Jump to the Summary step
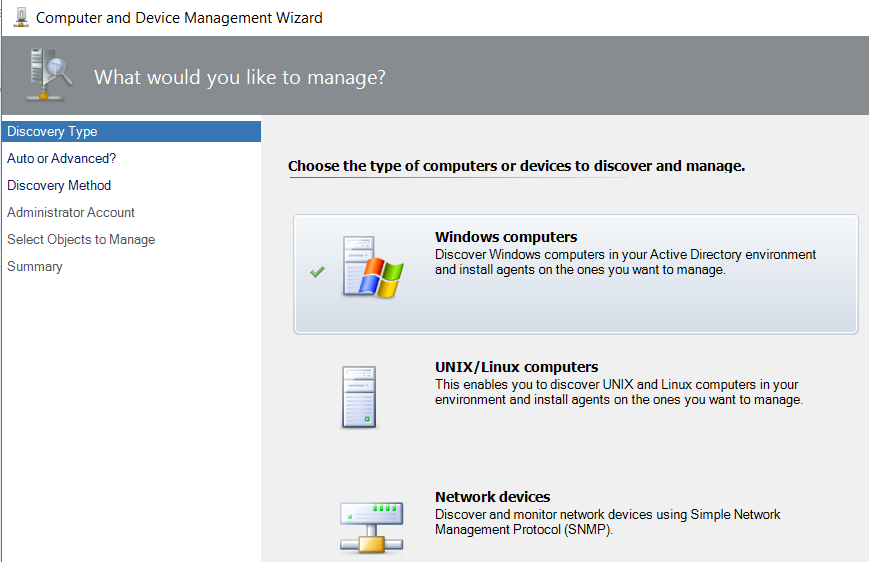This screenshot has width=869, height=562. coord(34,267)
